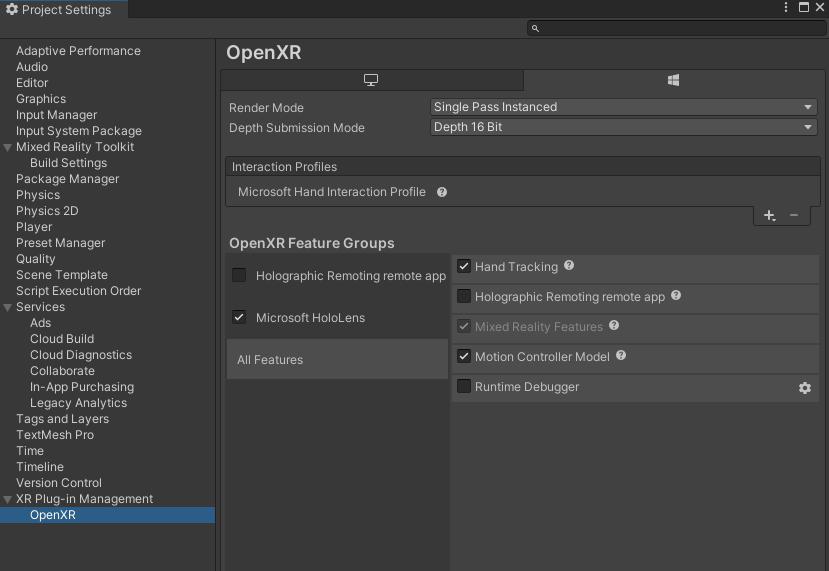The width and height of the screenshot is (829, 571).
Task: Click help icon beside Microsoft Hand Interaction Profile
Action: (442, 192)
